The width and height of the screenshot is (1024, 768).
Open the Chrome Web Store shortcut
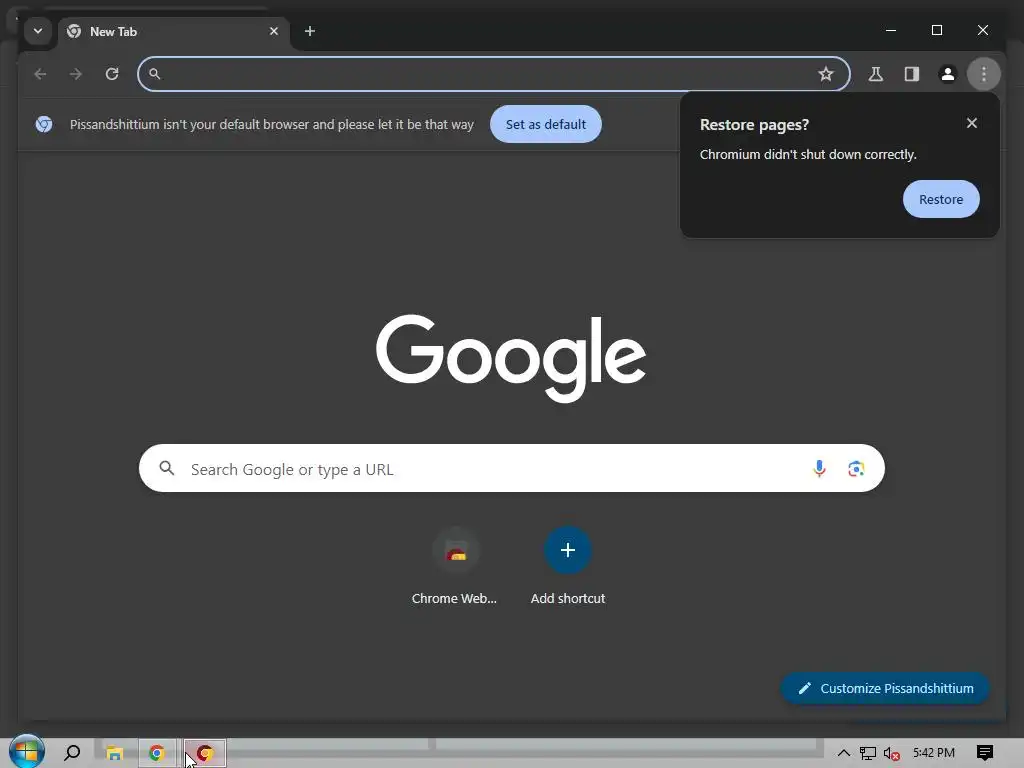tap(455, 566)
